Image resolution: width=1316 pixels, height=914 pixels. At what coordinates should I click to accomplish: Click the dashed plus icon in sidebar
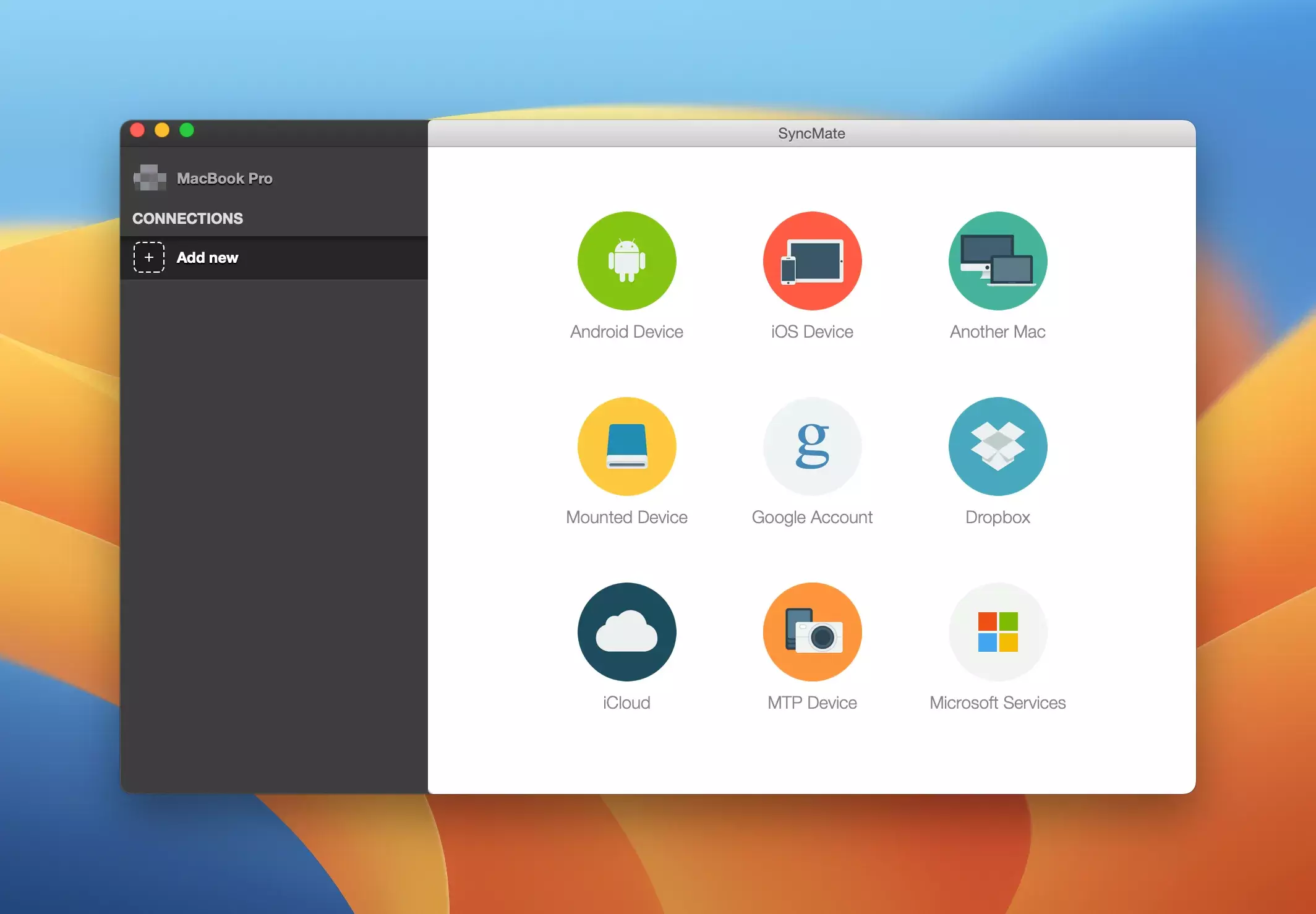point(149,257)
